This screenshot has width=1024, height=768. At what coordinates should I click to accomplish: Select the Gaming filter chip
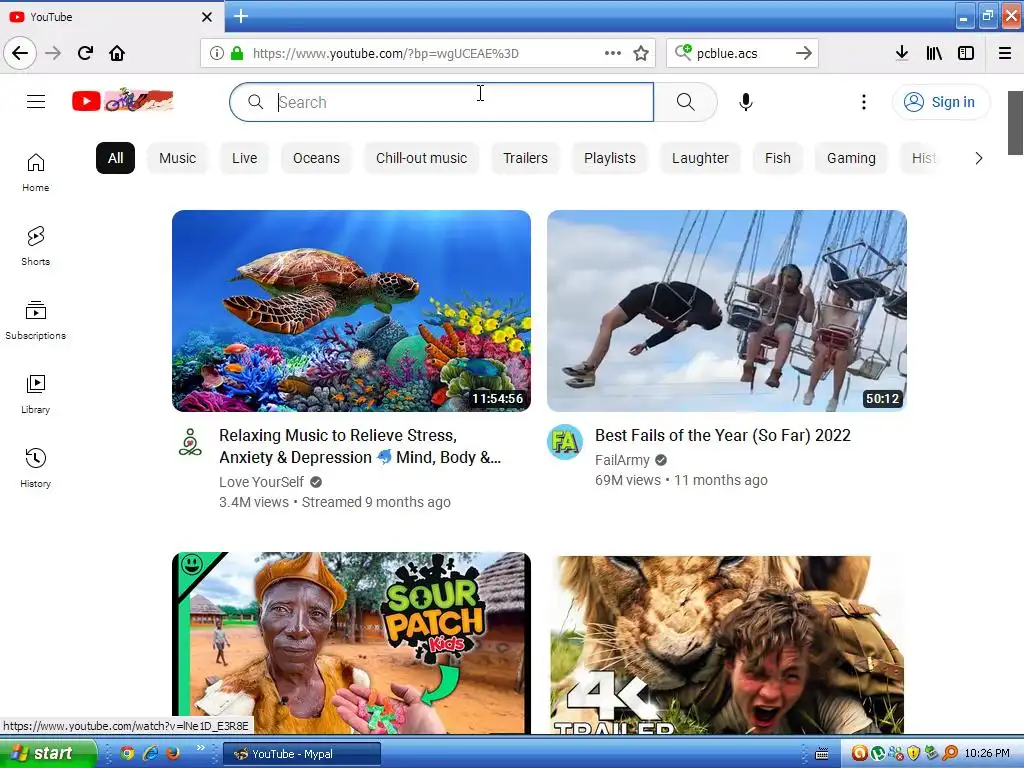pyautogui.click(x=851, y=158)
